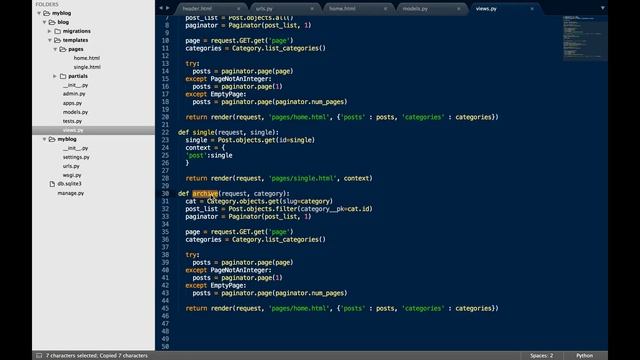Collapse the inner myblog folder triangle

point(44,139)
